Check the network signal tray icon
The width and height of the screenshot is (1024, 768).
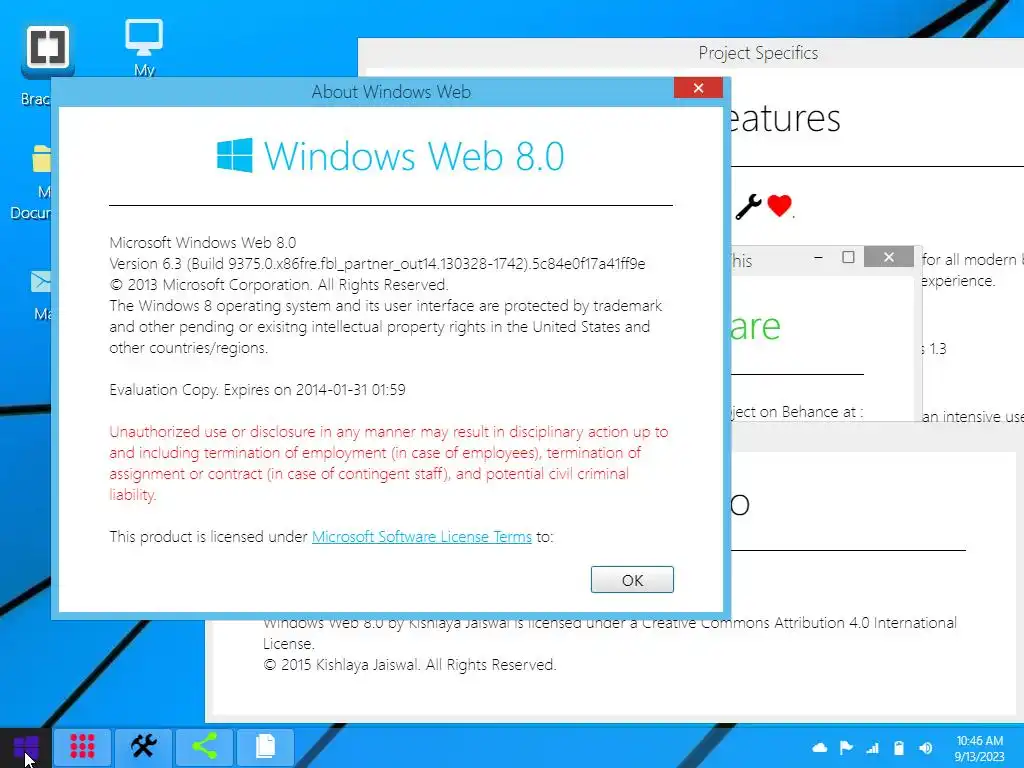pyautogui.click(x=872, y=748)
